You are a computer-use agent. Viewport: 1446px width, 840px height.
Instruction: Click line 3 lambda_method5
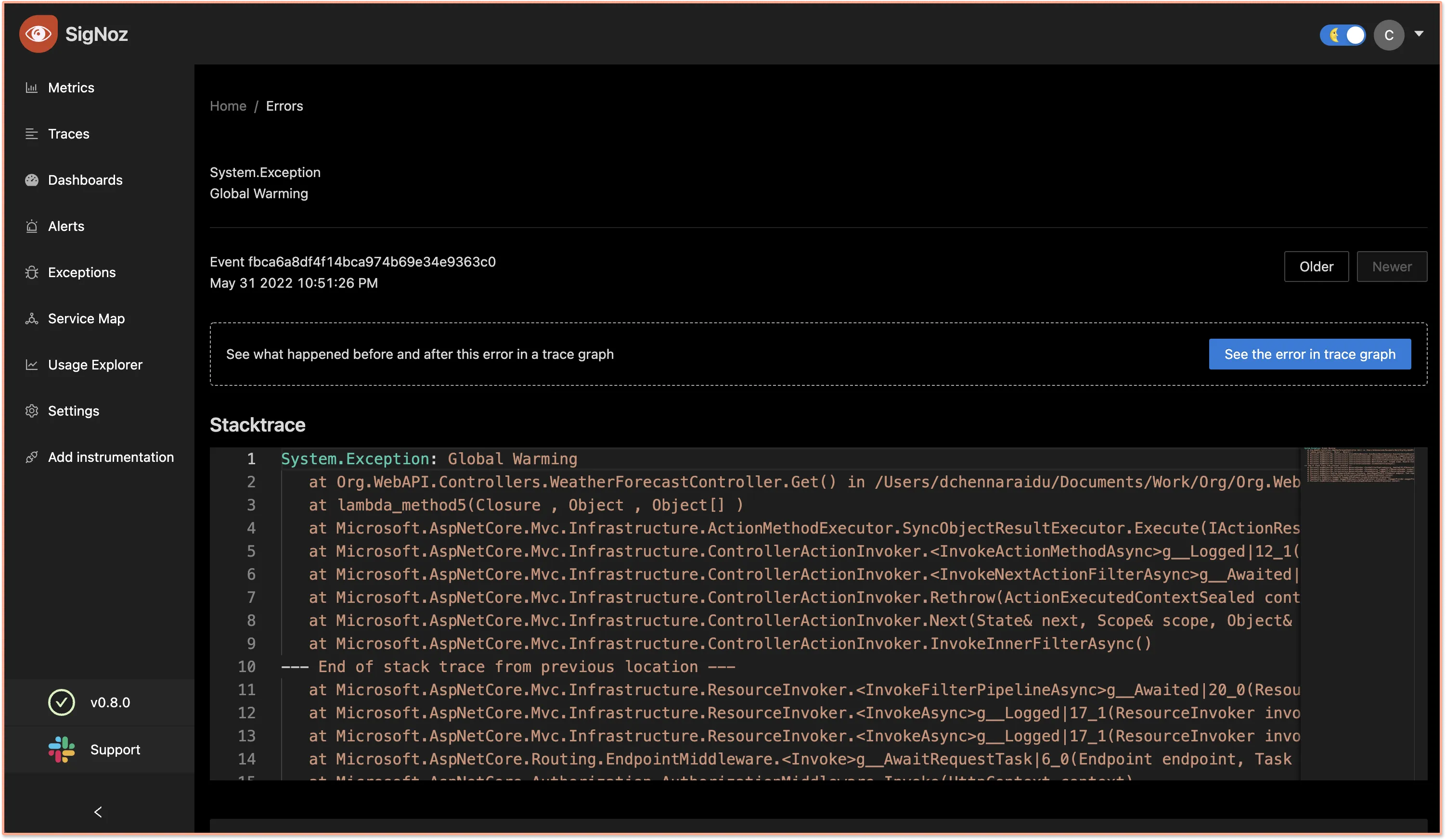(x=526, y=505)
